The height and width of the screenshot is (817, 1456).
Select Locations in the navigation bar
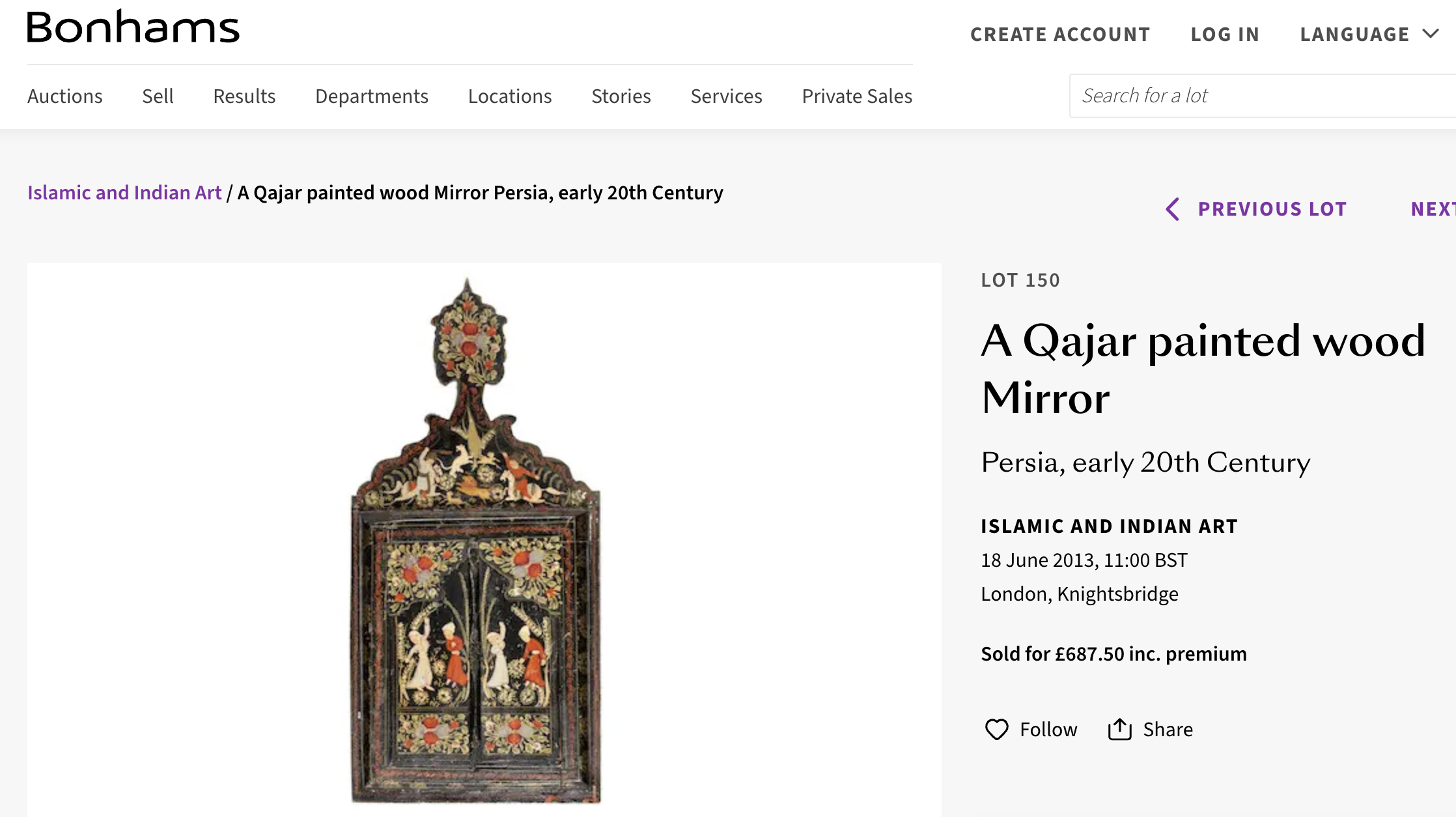[510, 96]
